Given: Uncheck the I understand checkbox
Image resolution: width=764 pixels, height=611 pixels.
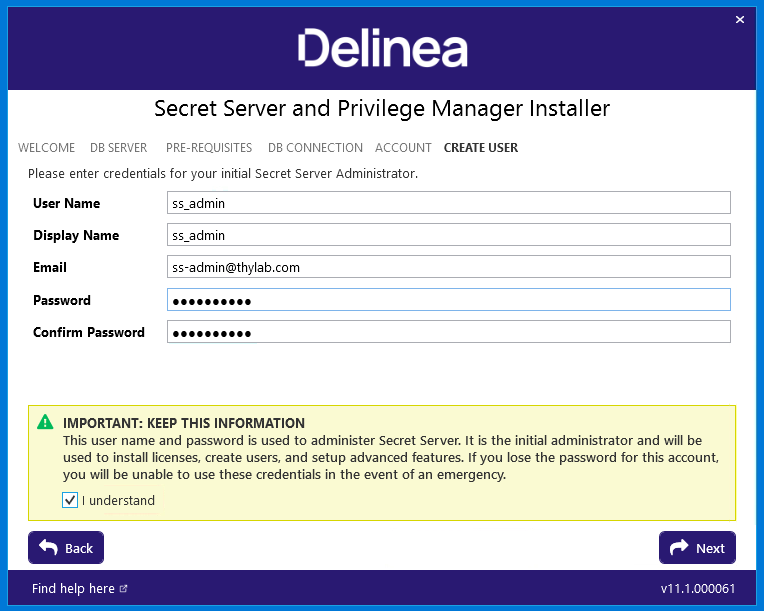Looking at the screenshot, I should point(70,500).
